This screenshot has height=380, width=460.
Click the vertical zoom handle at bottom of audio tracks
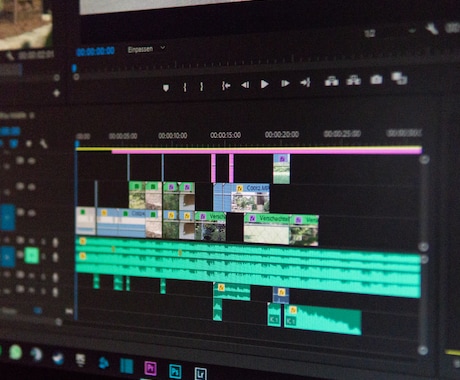pos(423,350)
